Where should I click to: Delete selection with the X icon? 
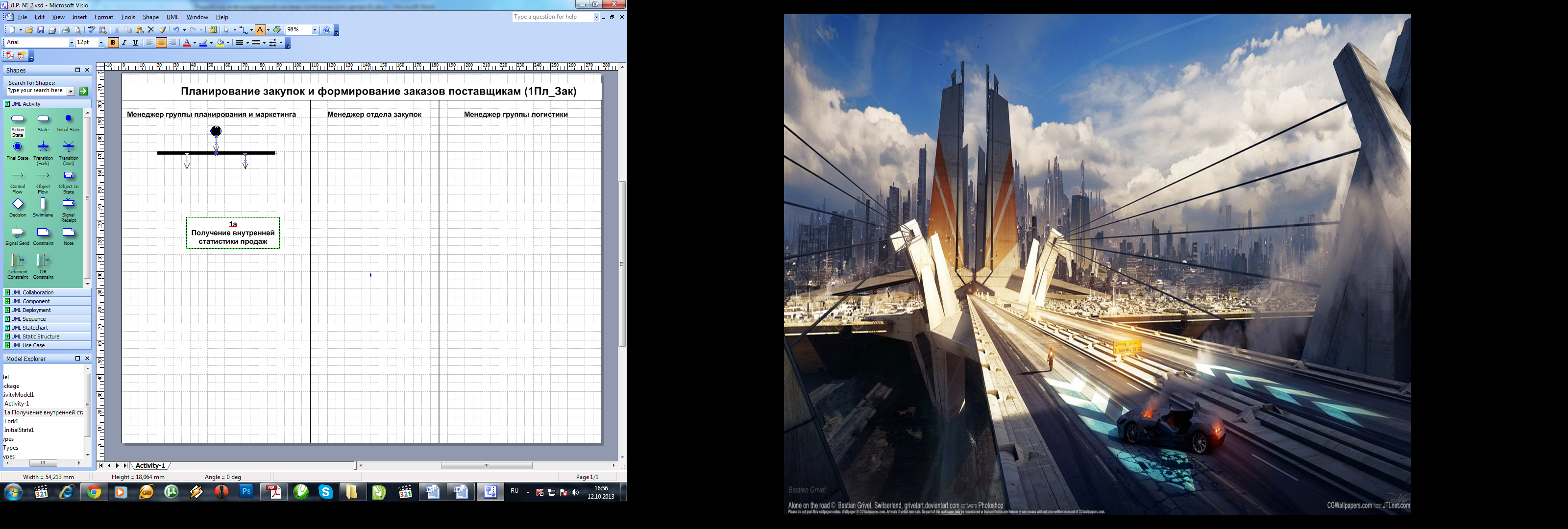(x=151, y=30)
